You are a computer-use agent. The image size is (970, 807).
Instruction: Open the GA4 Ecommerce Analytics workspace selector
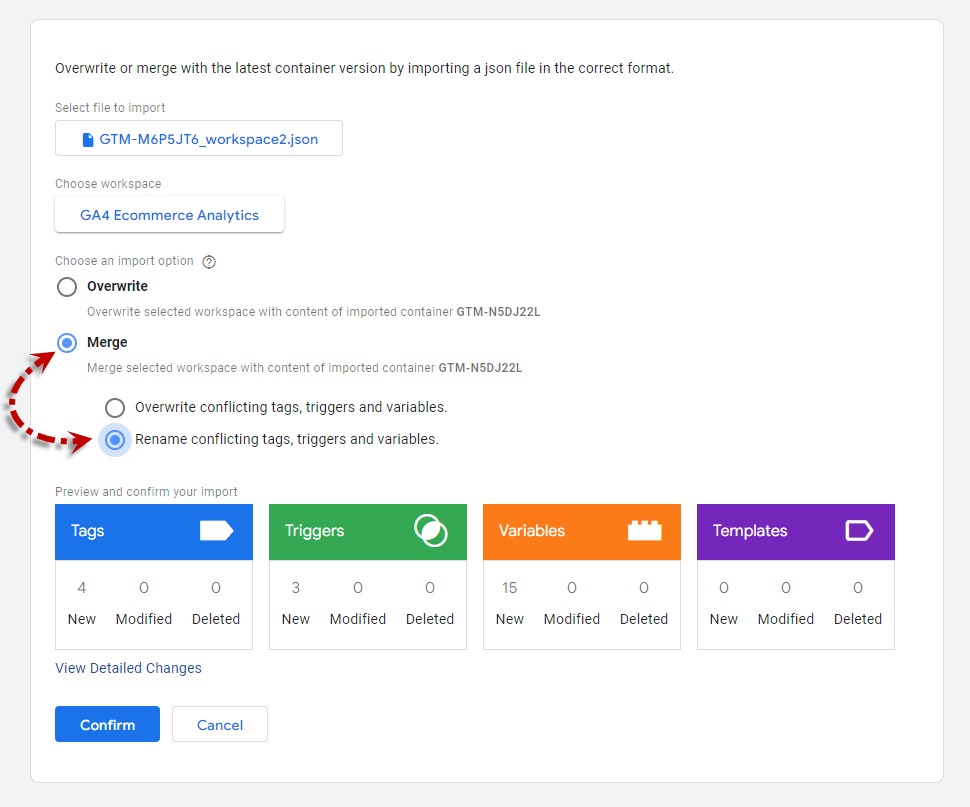pyautogui.click(x=170, y=215)
